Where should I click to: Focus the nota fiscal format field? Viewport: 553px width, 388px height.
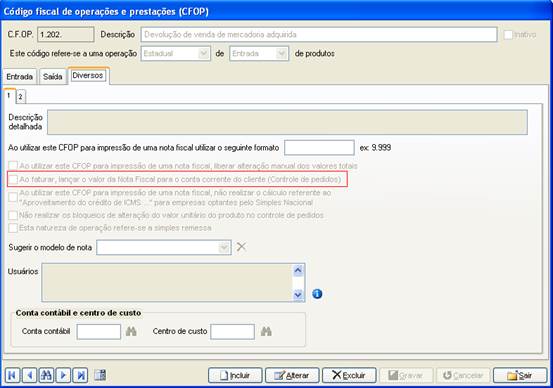319,147
